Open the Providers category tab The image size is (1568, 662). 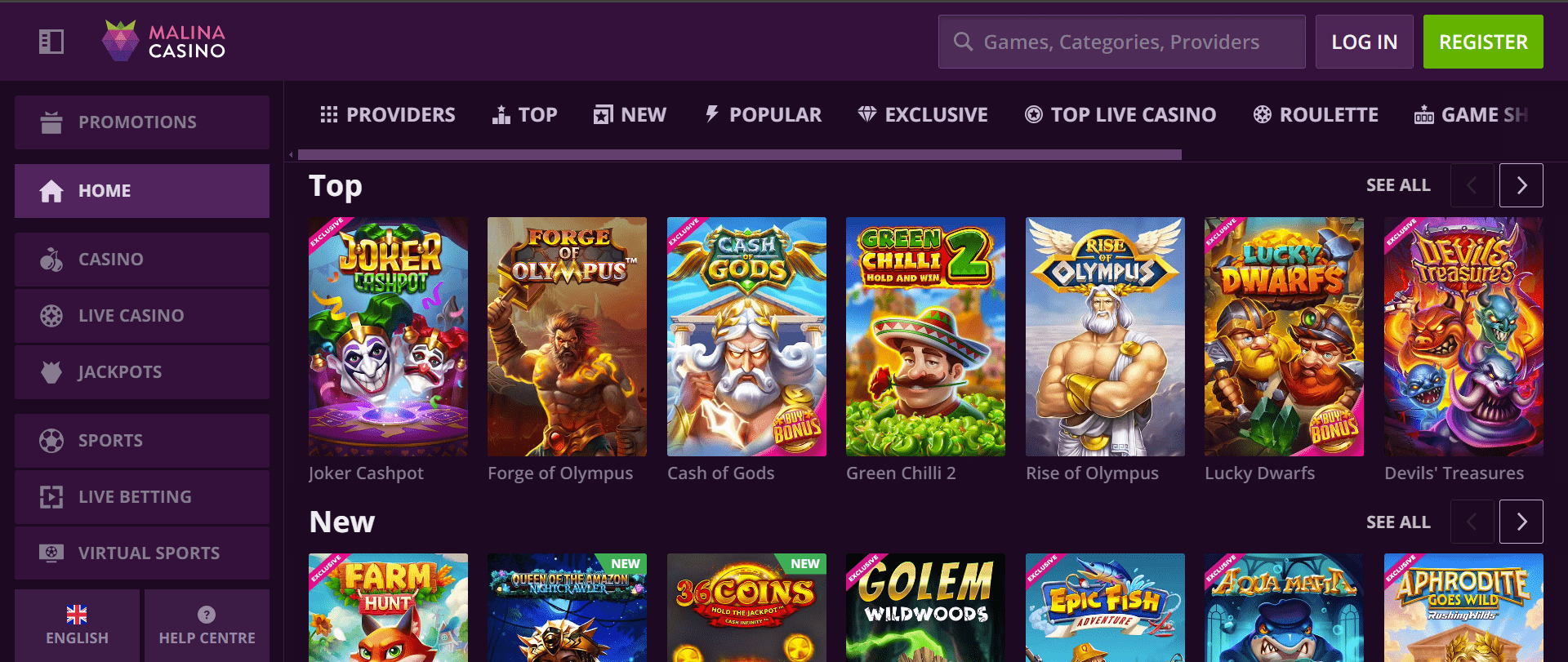point(388,115)
